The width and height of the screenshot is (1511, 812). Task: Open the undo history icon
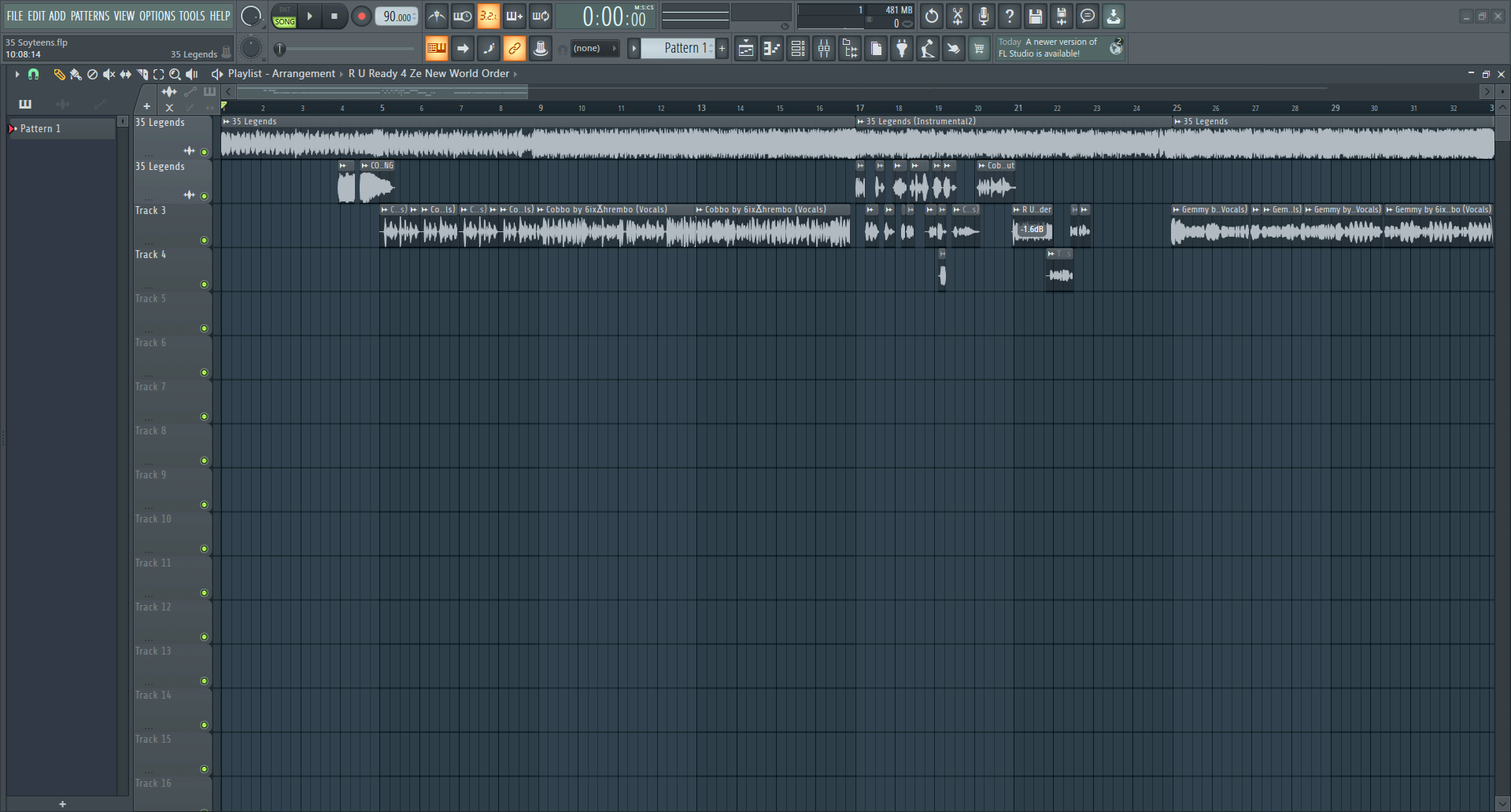click(932, 16)
